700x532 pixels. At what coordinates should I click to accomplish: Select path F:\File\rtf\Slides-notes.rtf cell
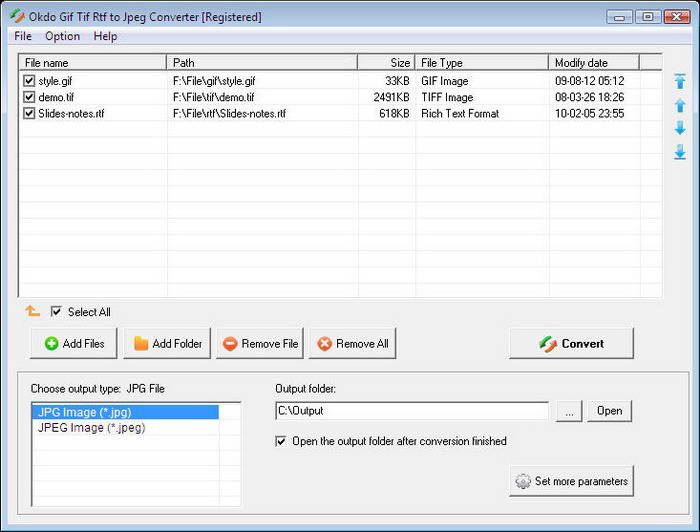(x=229, y=113)
